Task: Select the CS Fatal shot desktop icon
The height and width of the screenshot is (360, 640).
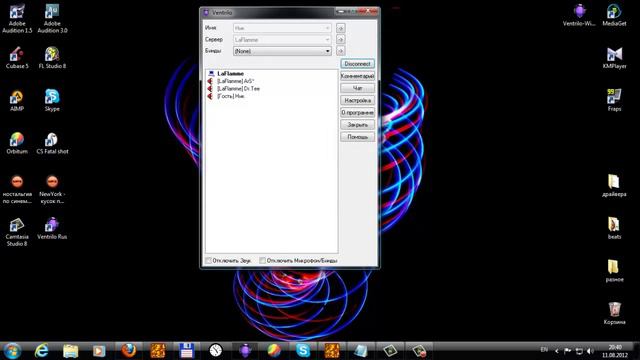Action: coord(52,143)
